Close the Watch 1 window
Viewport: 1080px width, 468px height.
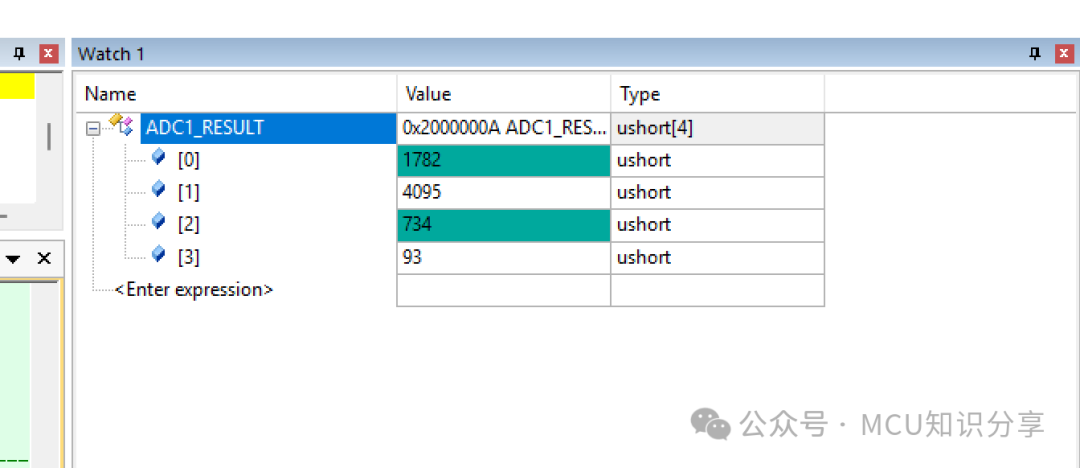pos(1064,54)
